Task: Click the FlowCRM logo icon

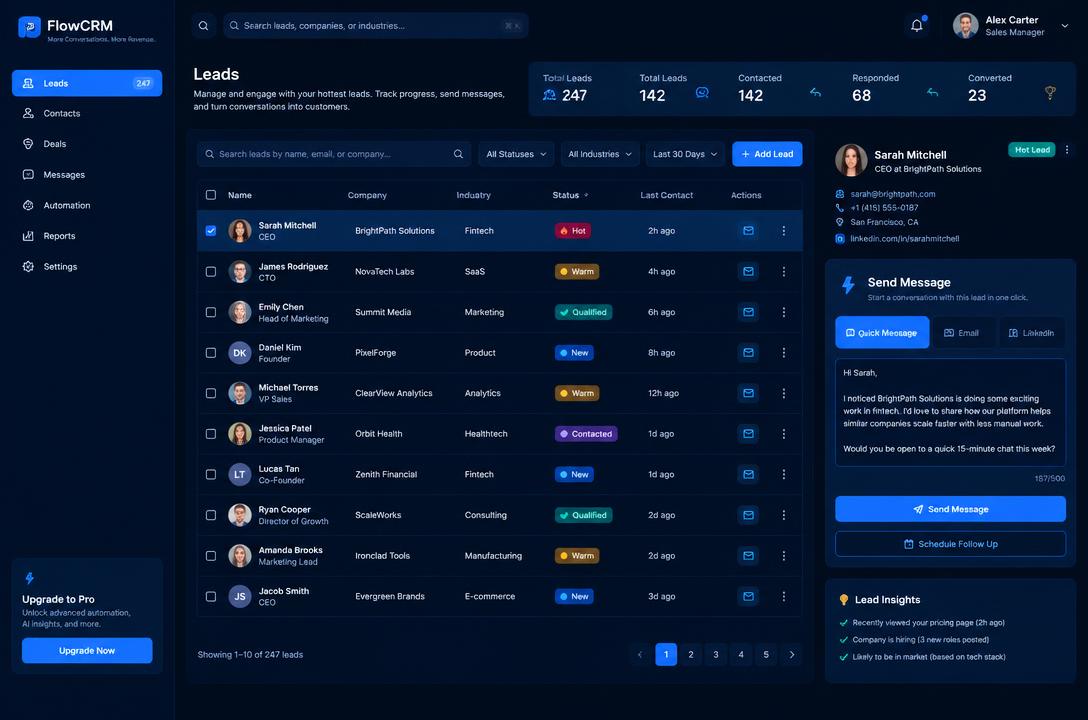Action: click(x=29, y=27)
